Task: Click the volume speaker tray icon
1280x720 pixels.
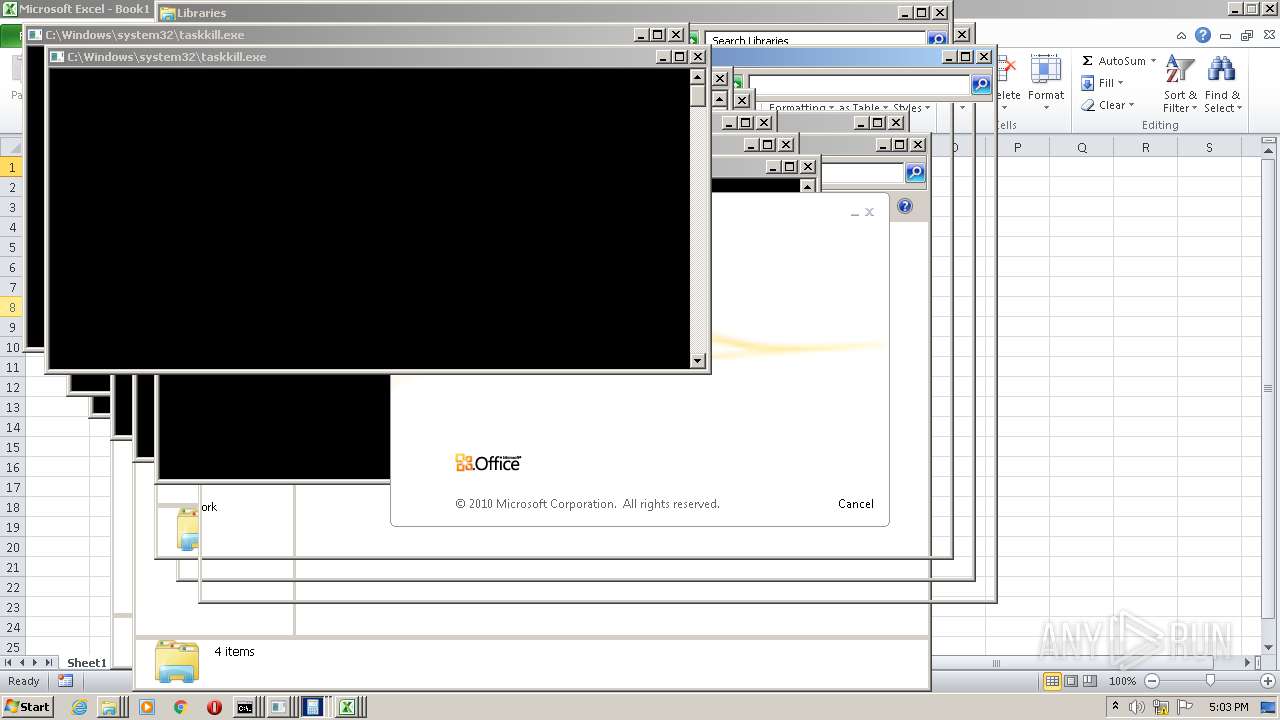Action: (1137, 707)
